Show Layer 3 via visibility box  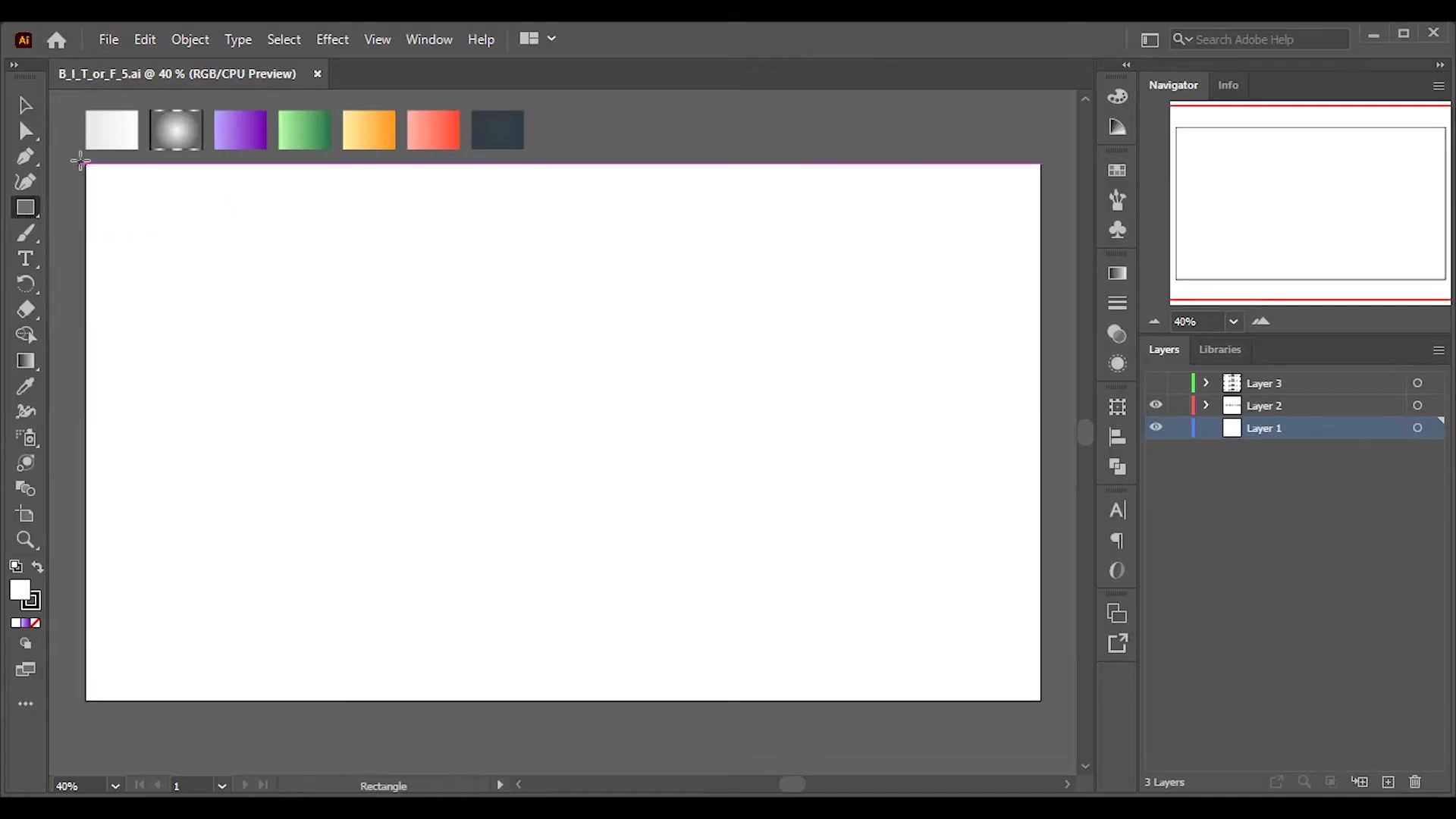(1156, 383)
